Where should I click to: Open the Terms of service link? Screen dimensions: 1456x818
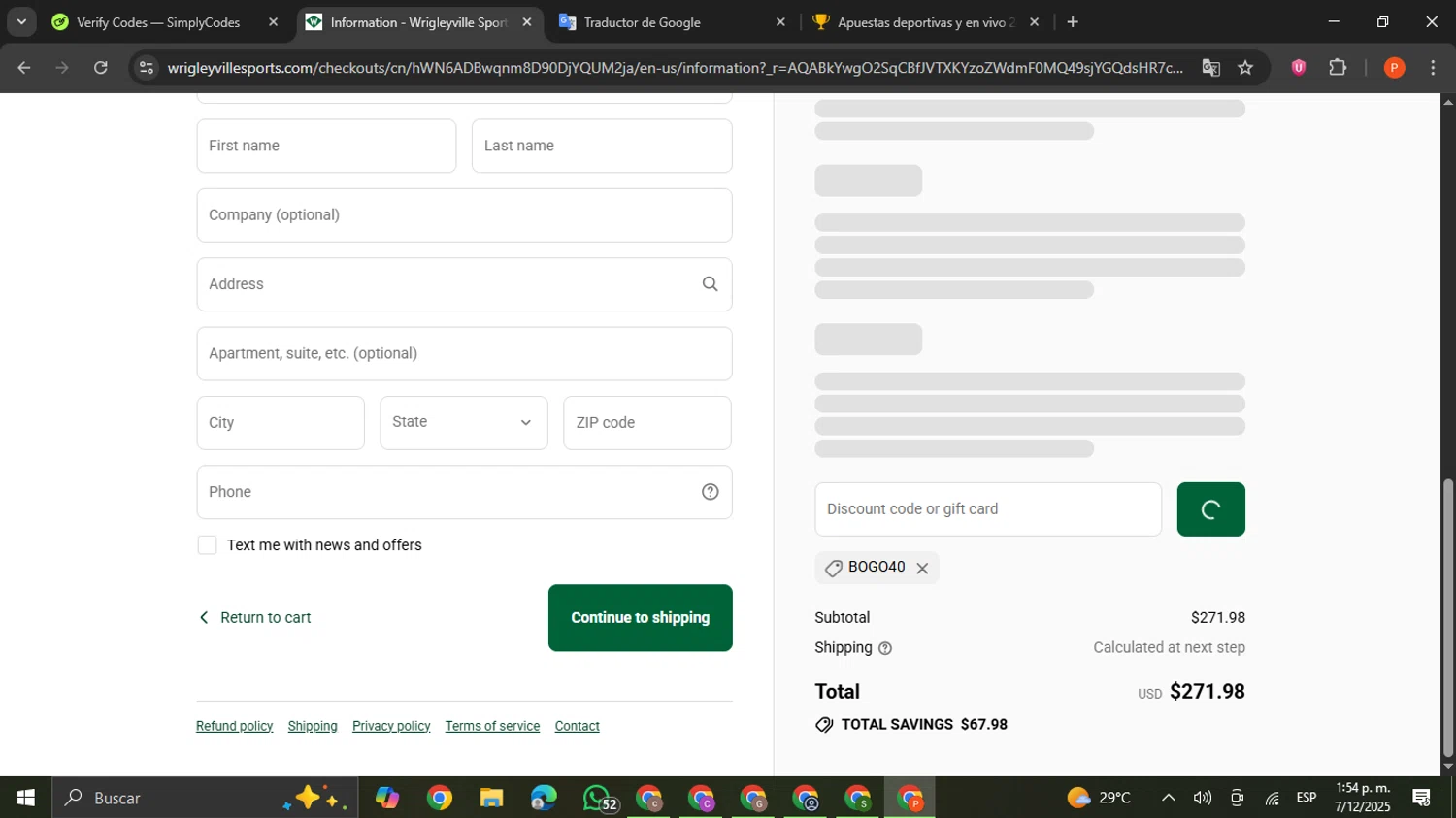[492, 726]
